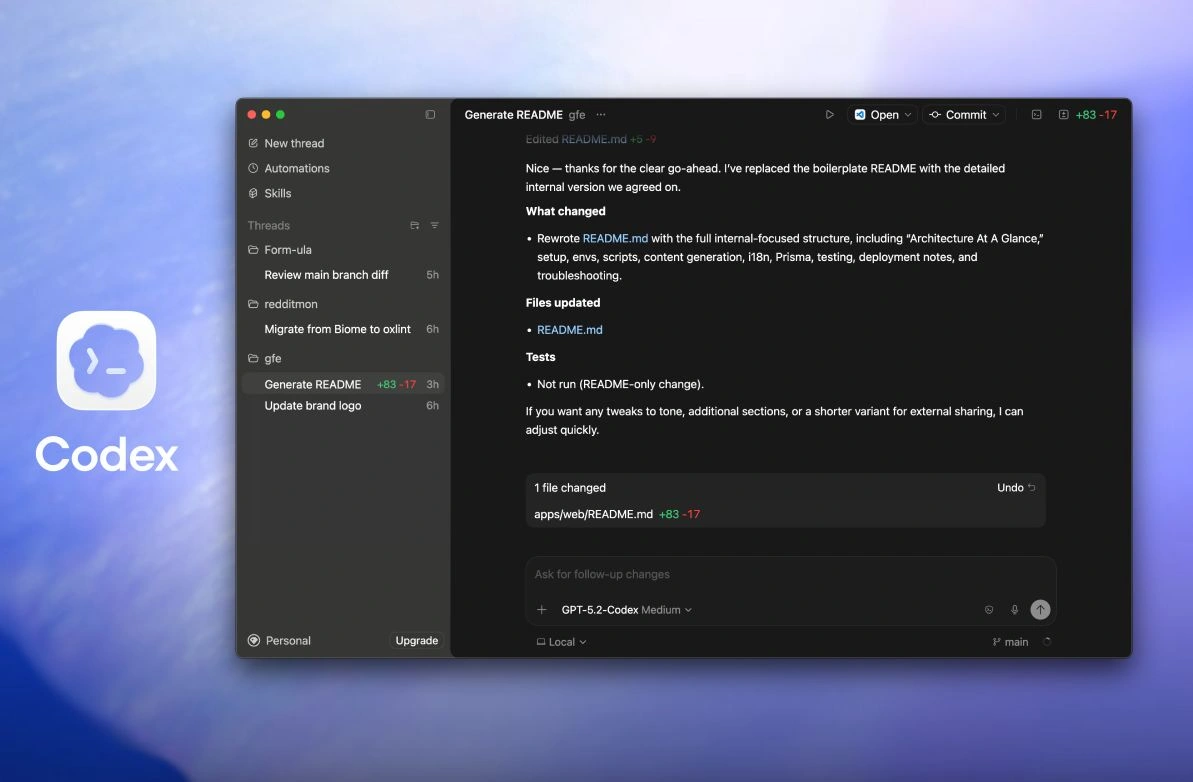Open Review main branch diff thread
The height and width of the screenshot is (782, 1193).
click(342, 275)
